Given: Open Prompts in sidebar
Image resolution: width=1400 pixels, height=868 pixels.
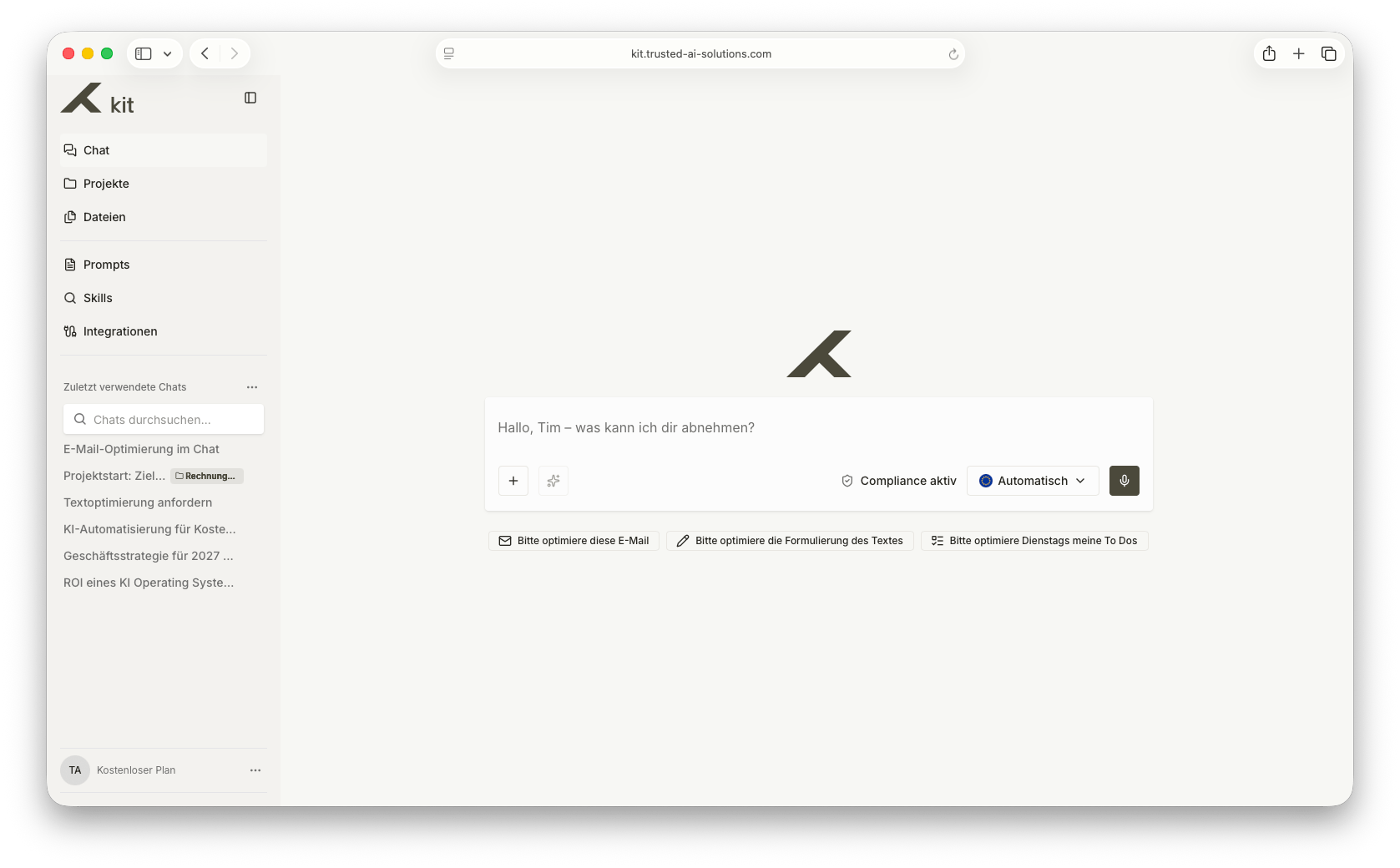Looking at the screenshot, I should click(164, 265).
